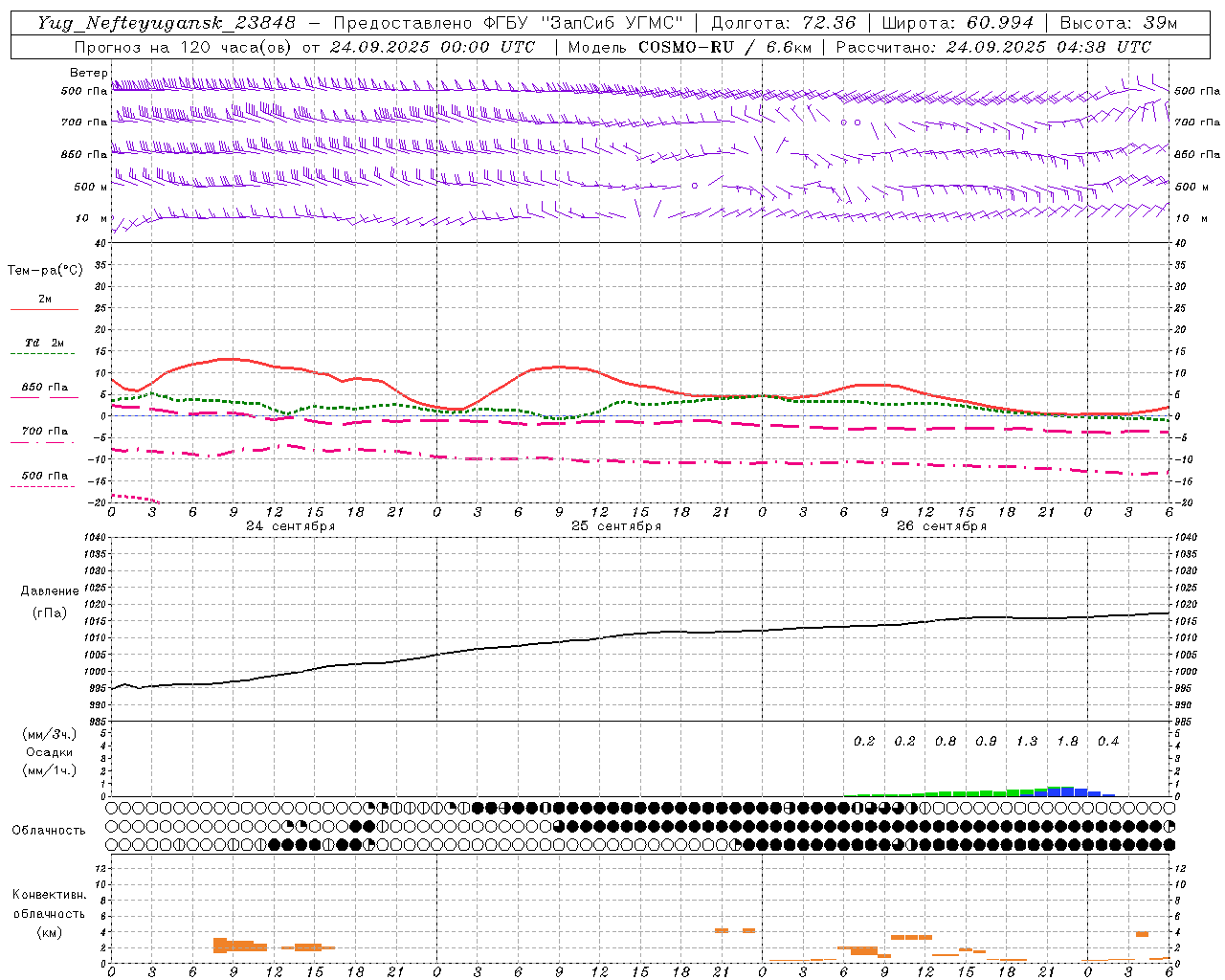This screenshot has height=980, width=1225.
Task: Click the 1.8 precipitation amount value
Action: 1067,742
